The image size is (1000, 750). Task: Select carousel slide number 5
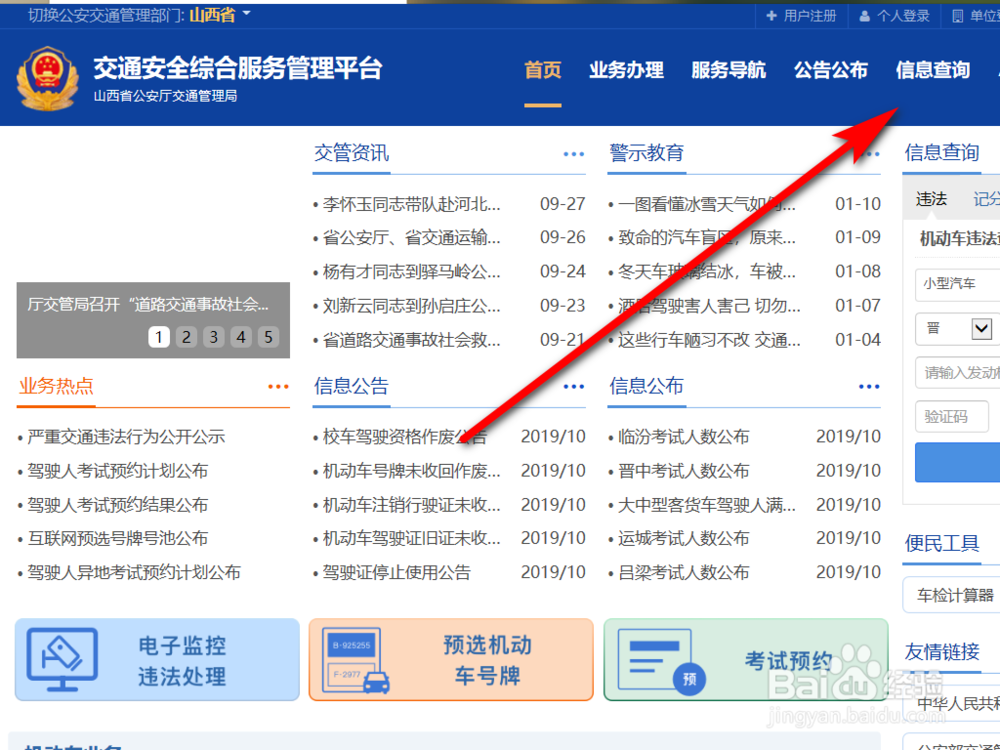(x=267, y=337)
